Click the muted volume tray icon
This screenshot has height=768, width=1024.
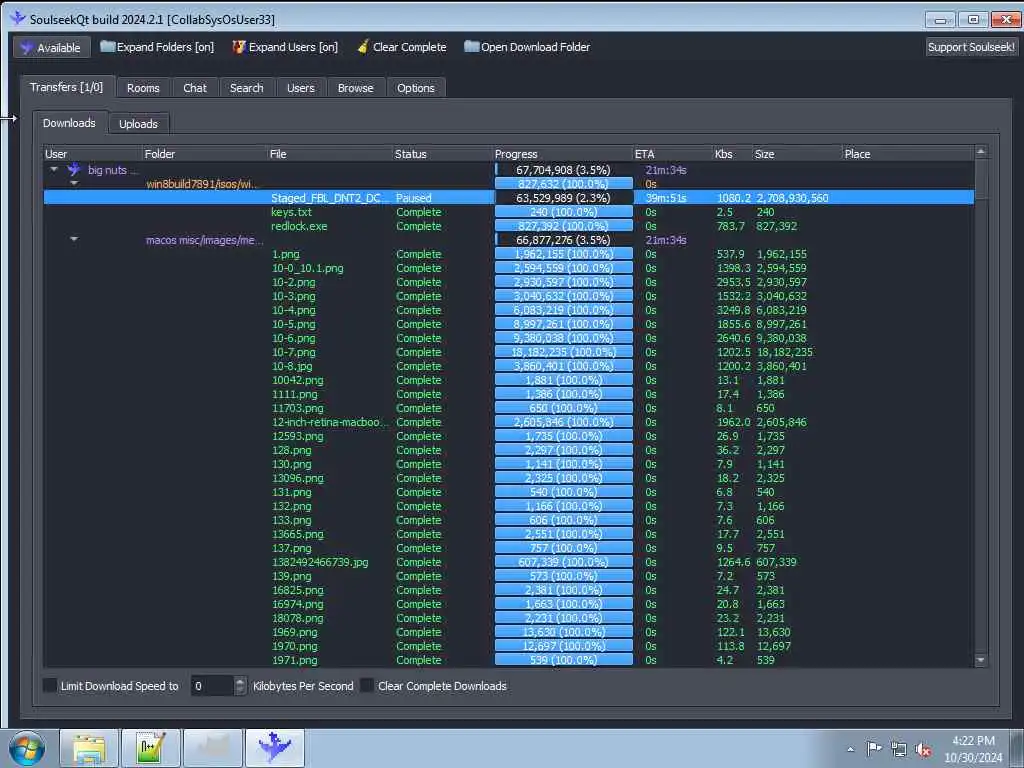click(x=923, y=750)
